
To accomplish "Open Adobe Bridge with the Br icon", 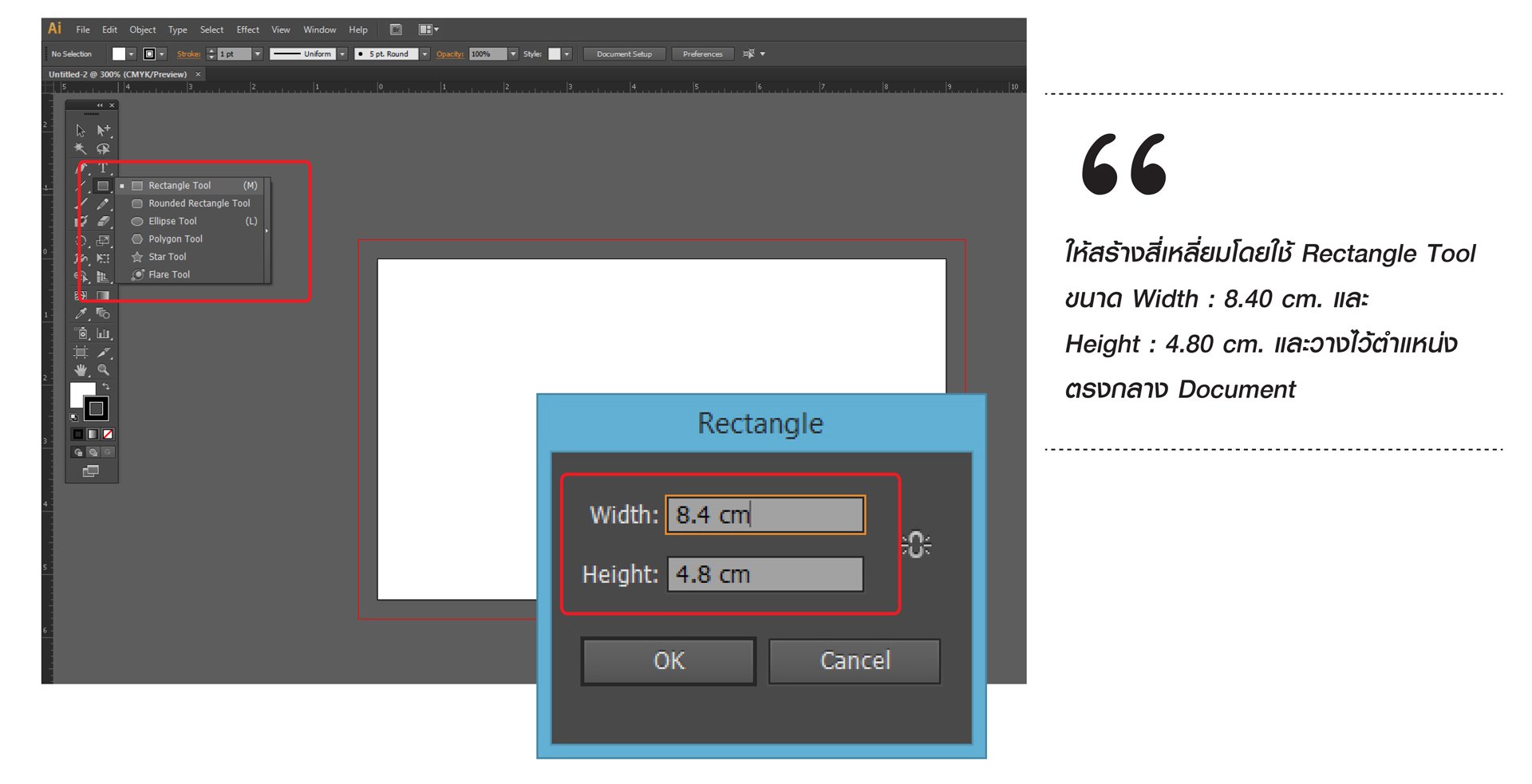I will (396, 30).
